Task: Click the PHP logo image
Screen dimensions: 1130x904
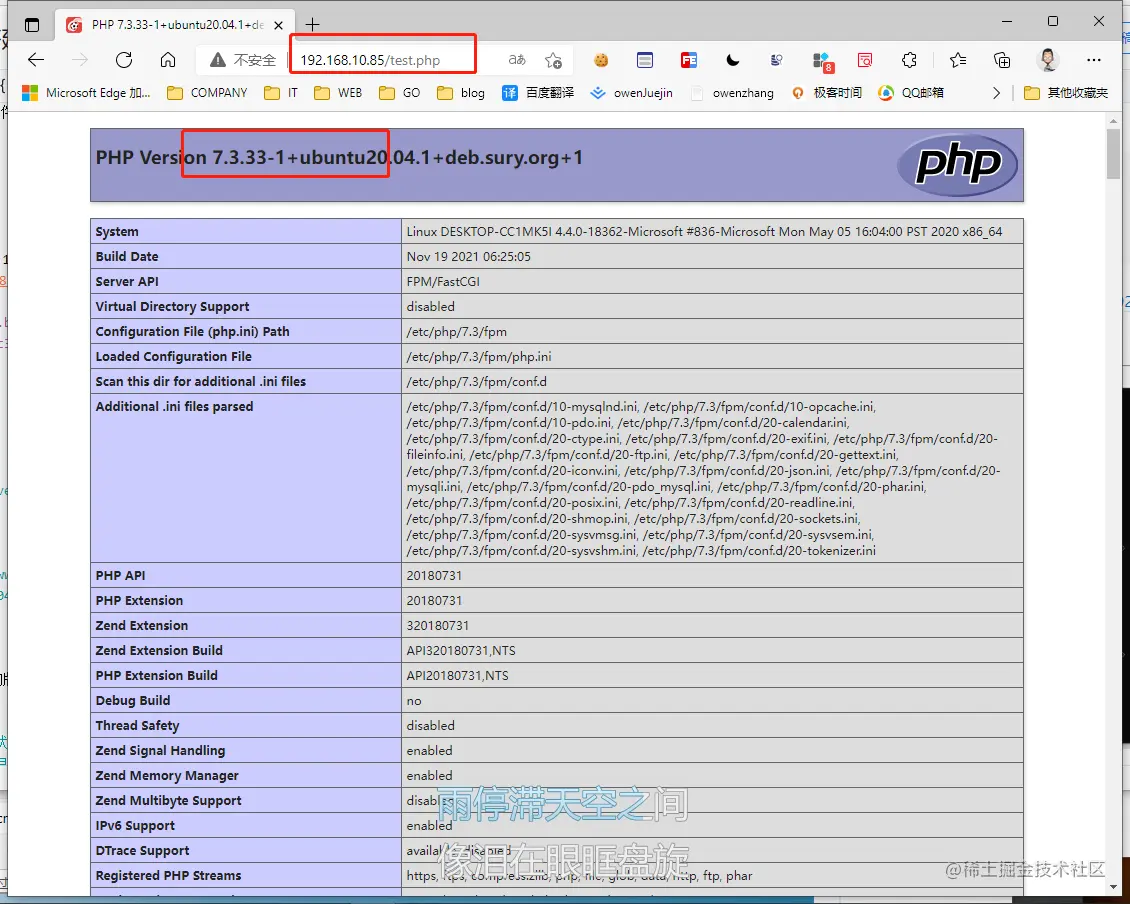Action: 957,164
